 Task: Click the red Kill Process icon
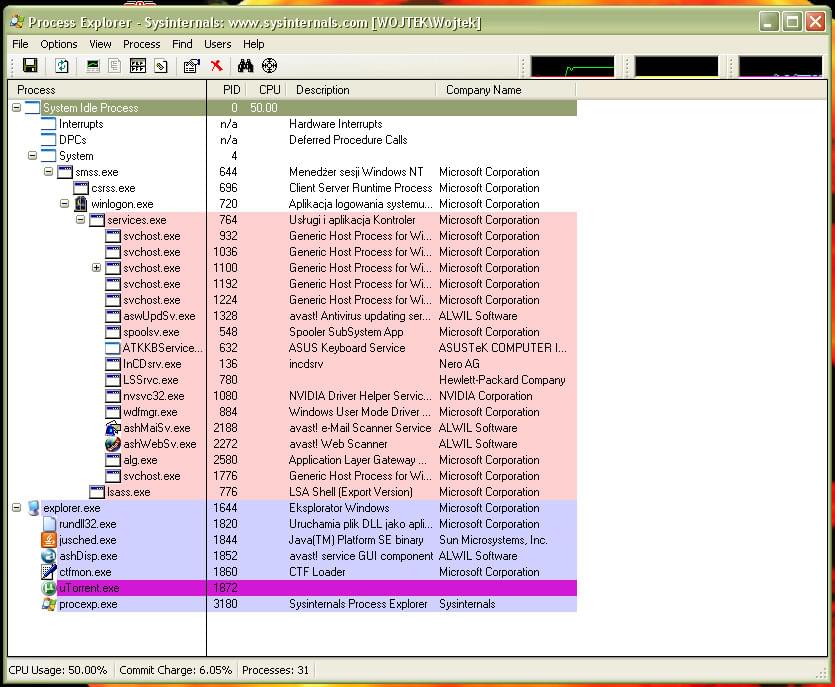click(x=216, y=66)
